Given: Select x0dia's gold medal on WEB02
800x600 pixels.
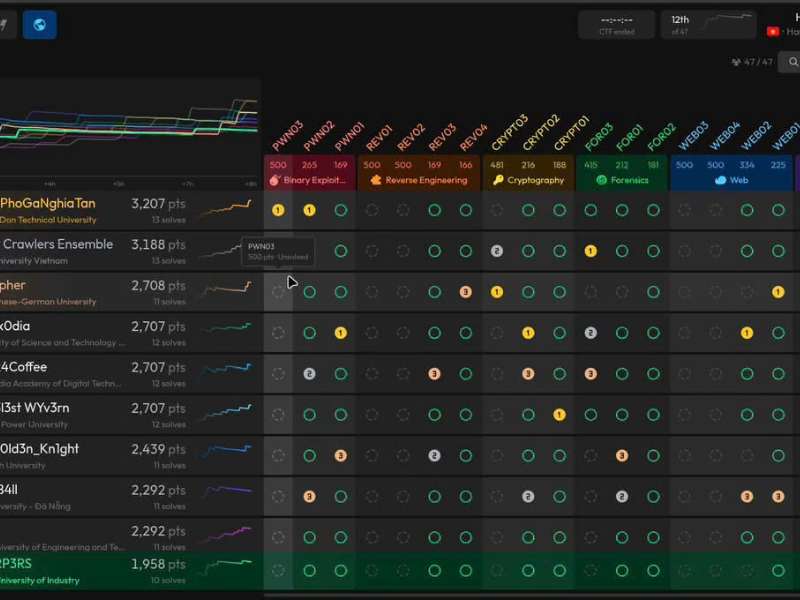Looking at the screenshot, I should (747, 333).
